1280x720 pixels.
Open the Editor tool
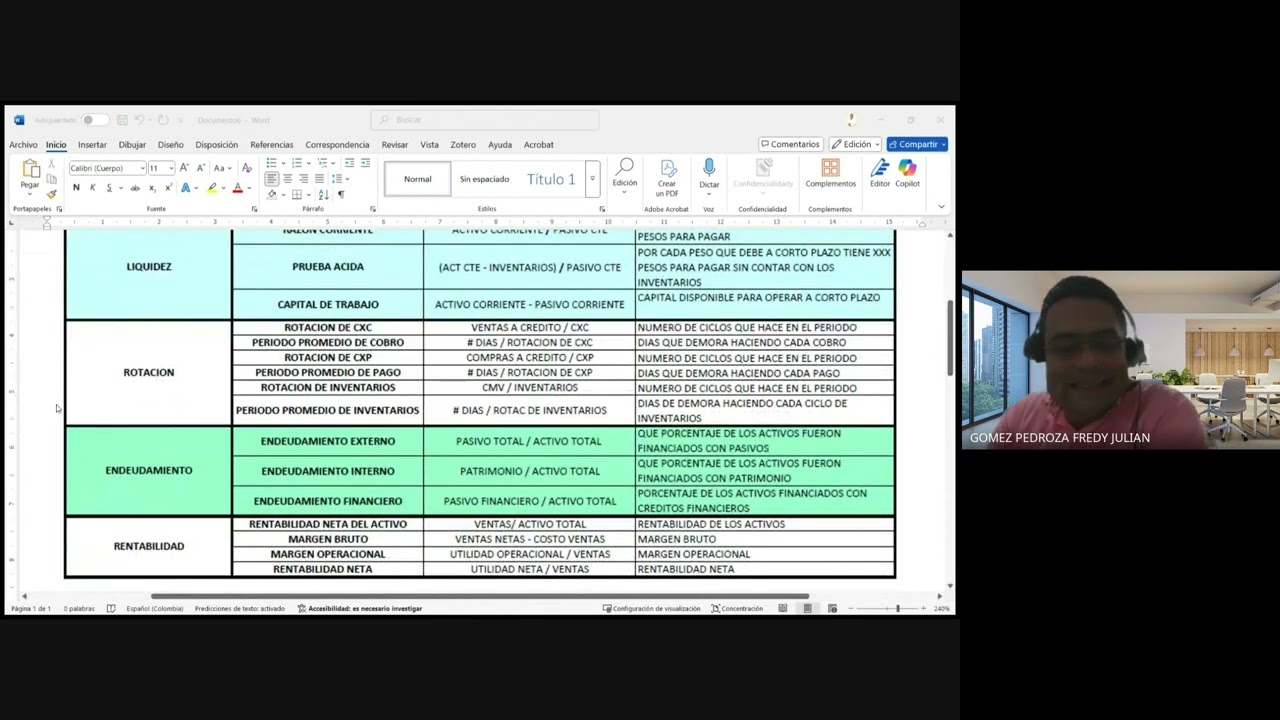[880, 173]
